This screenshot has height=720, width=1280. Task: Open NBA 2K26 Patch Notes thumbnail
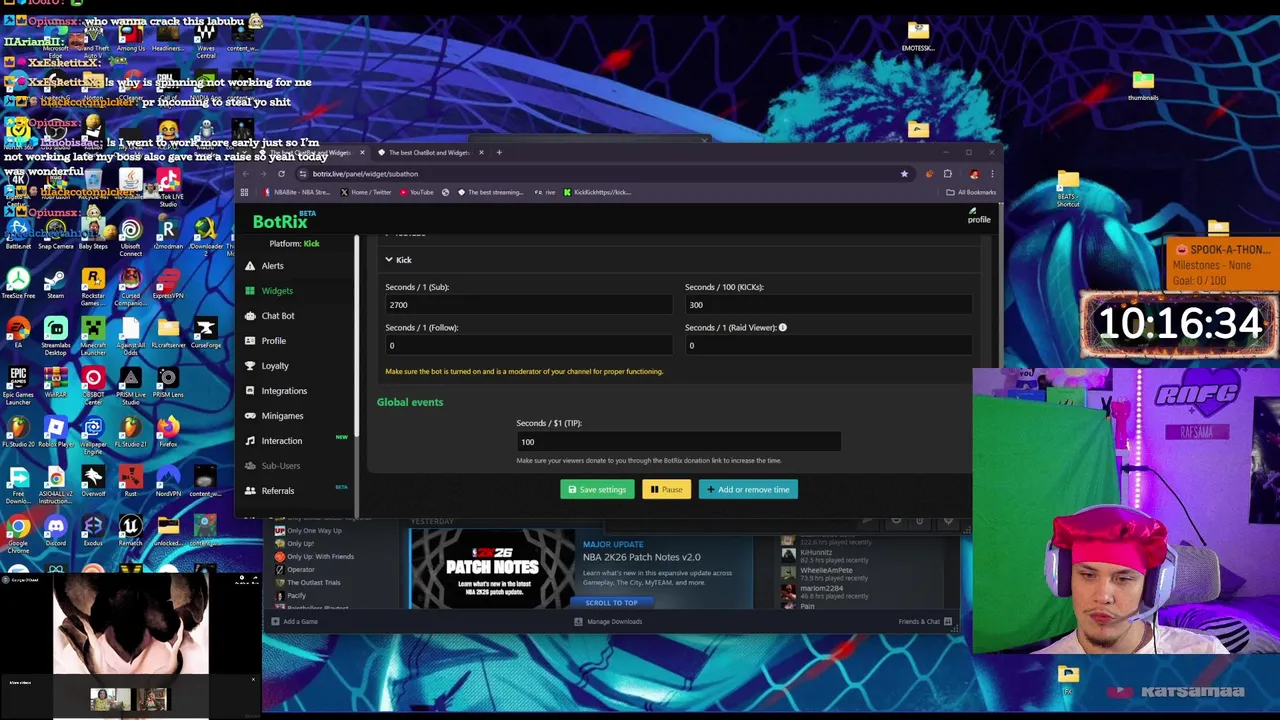tap(491, 568)
